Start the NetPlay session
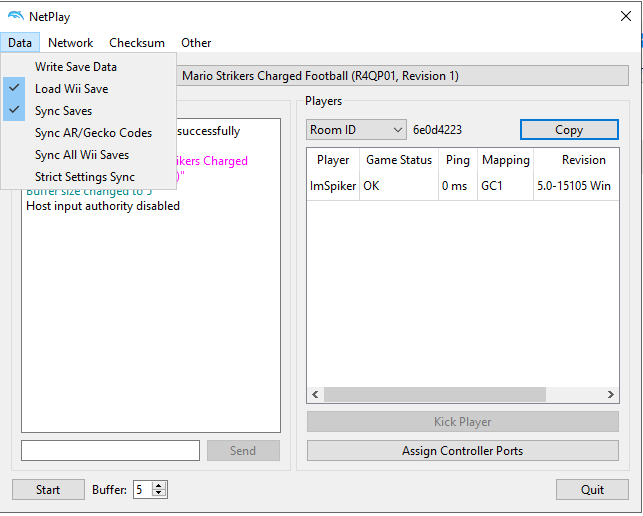This screenshot has width=643, height=516. click(48, 490)
